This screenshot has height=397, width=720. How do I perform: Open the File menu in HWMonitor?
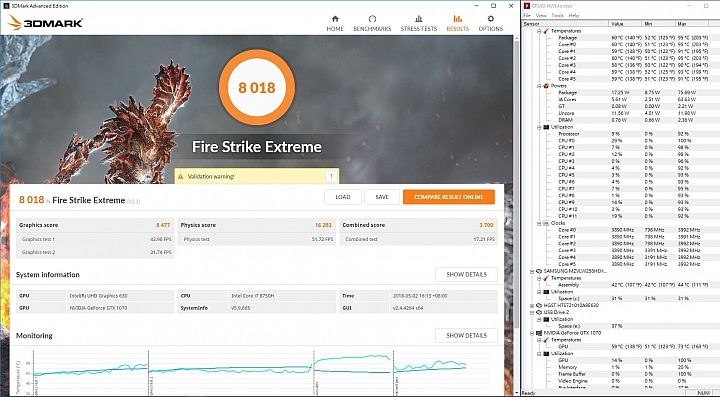tap(527, 15)
